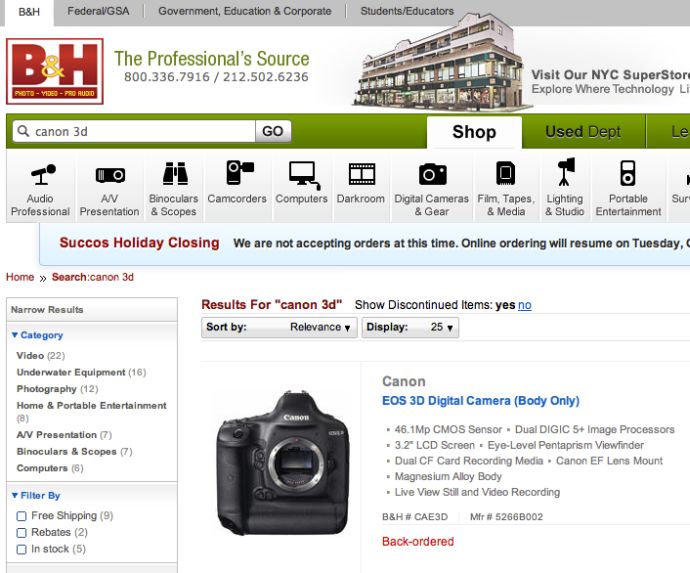The image size is (690, 573).
Task: Open the Students/Educators tab
Action: tap(407, 11)
